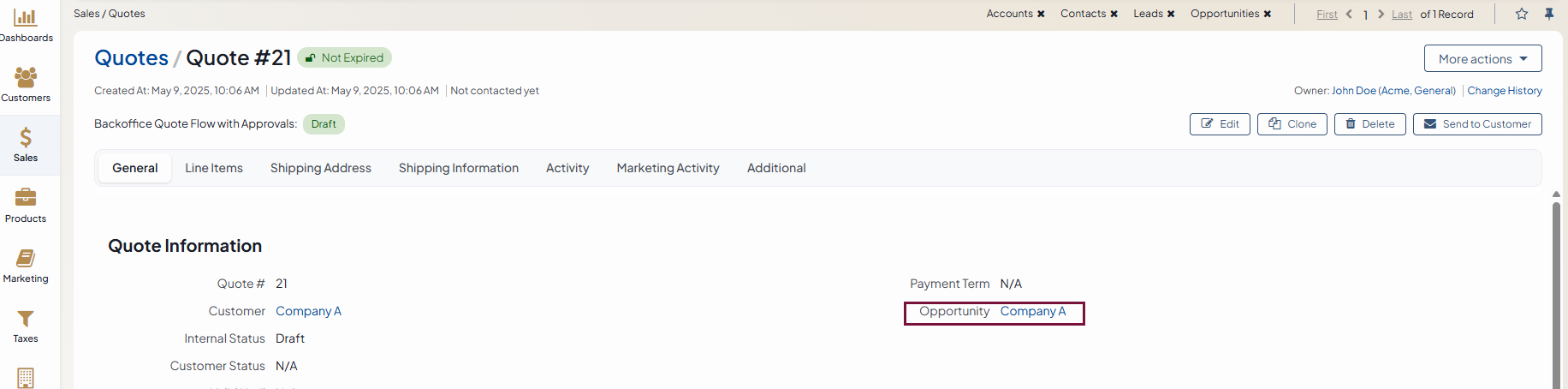Click the vertical page scrollbar
The width and height of the screenshot is (1568, 389).
pyautogui.click(x=1556, y=291)
